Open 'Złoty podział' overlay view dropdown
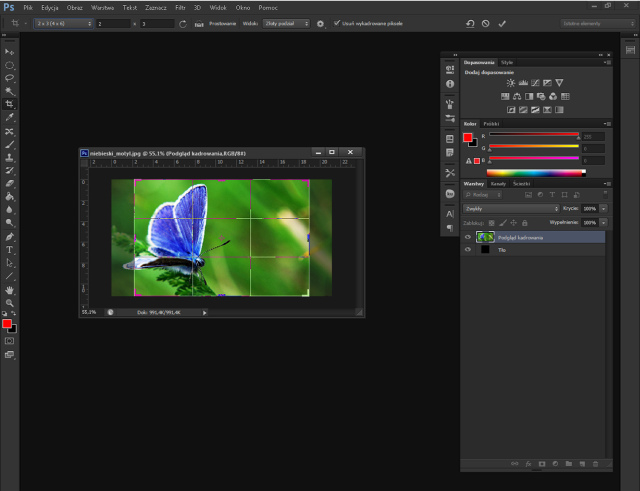 pyautogui.click(x=286, y=24)
